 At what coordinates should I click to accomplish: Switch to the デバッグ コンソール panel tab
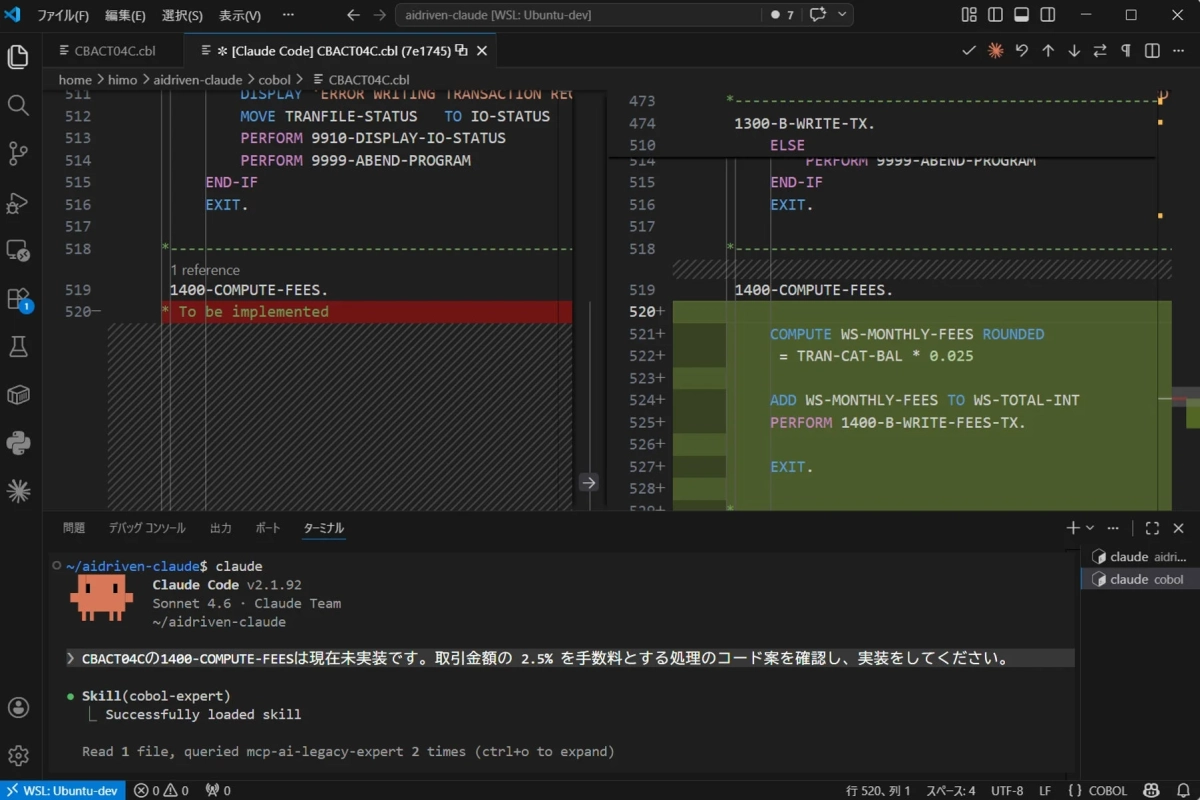tap(147, 528)
